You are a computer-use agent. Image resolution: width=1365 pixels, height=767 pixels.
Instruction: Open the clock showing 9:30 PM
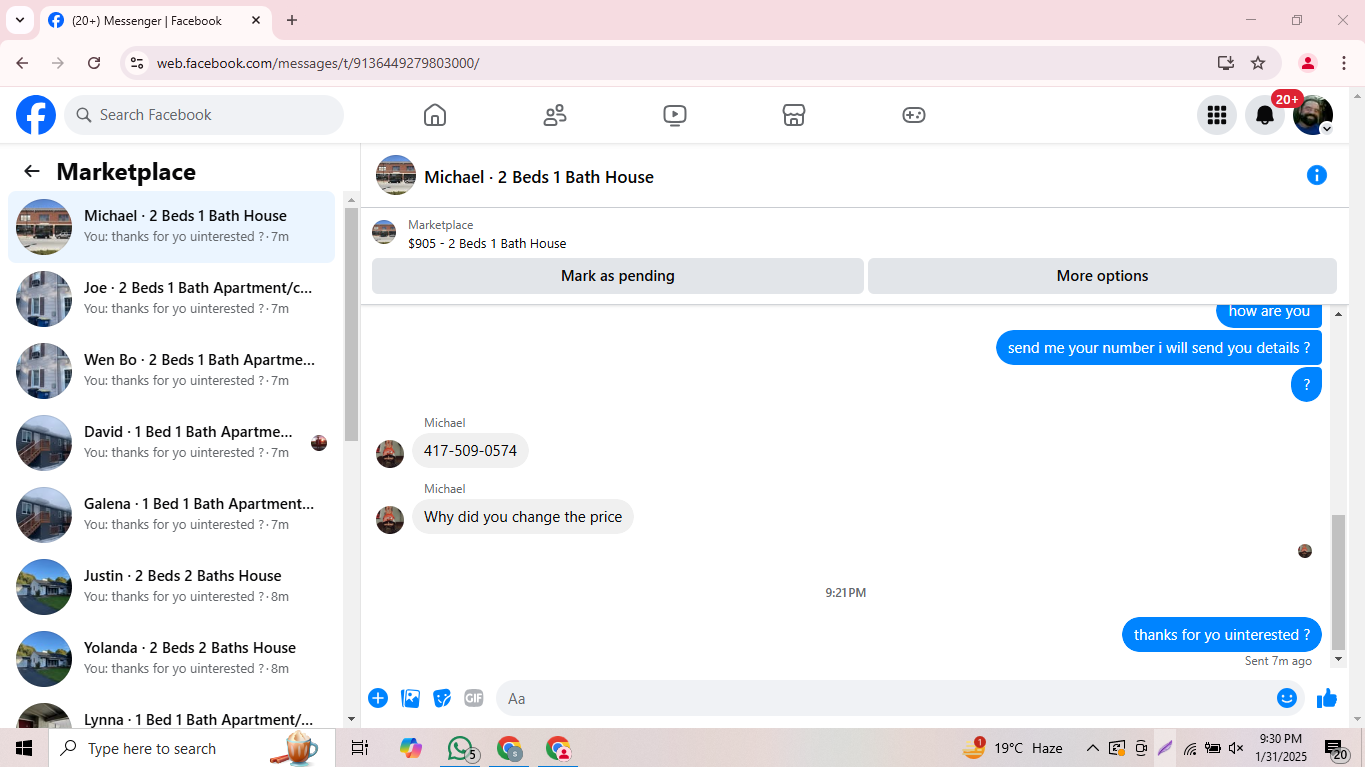[x=1280, y=748]
